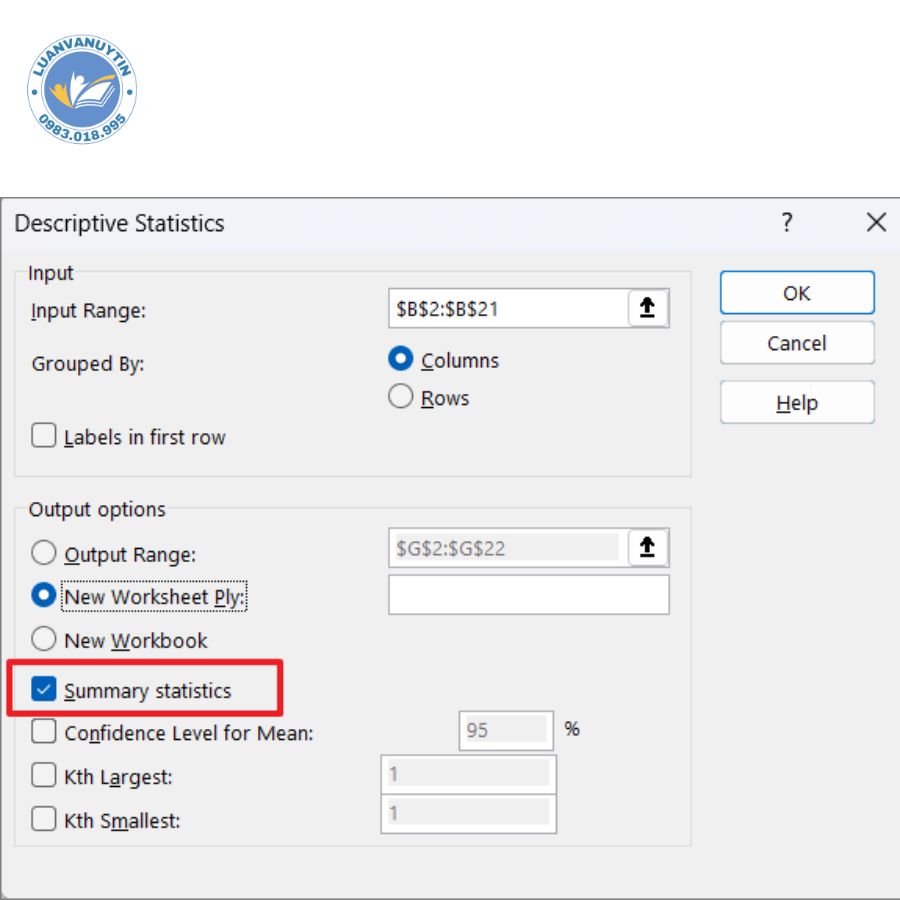Enable Confidence Level for Mean

pyautogui.click(x=44, y=732)
